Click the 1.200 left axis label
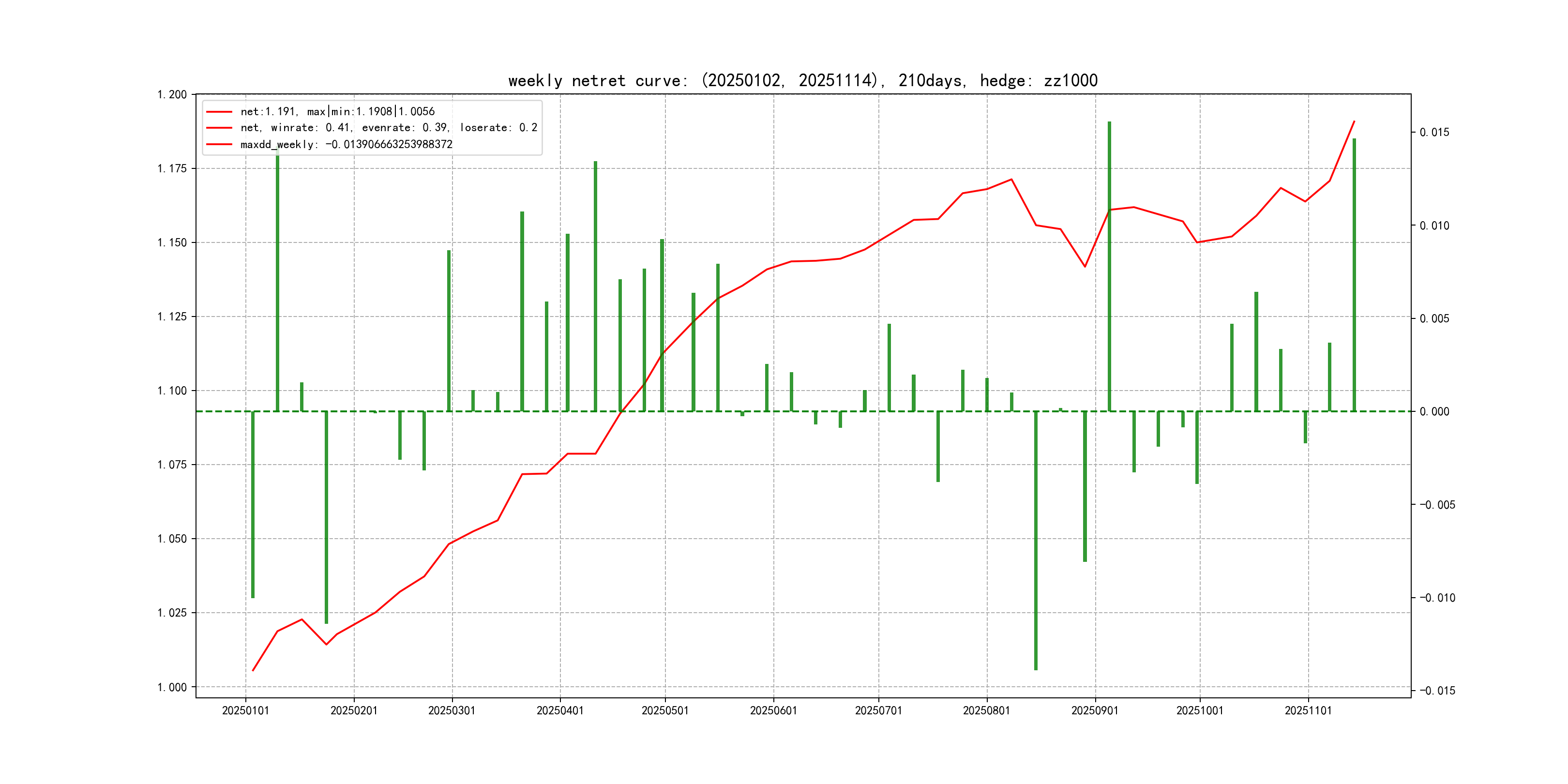The width and height of the screenshot is (1568, 784). coord(172,94)
